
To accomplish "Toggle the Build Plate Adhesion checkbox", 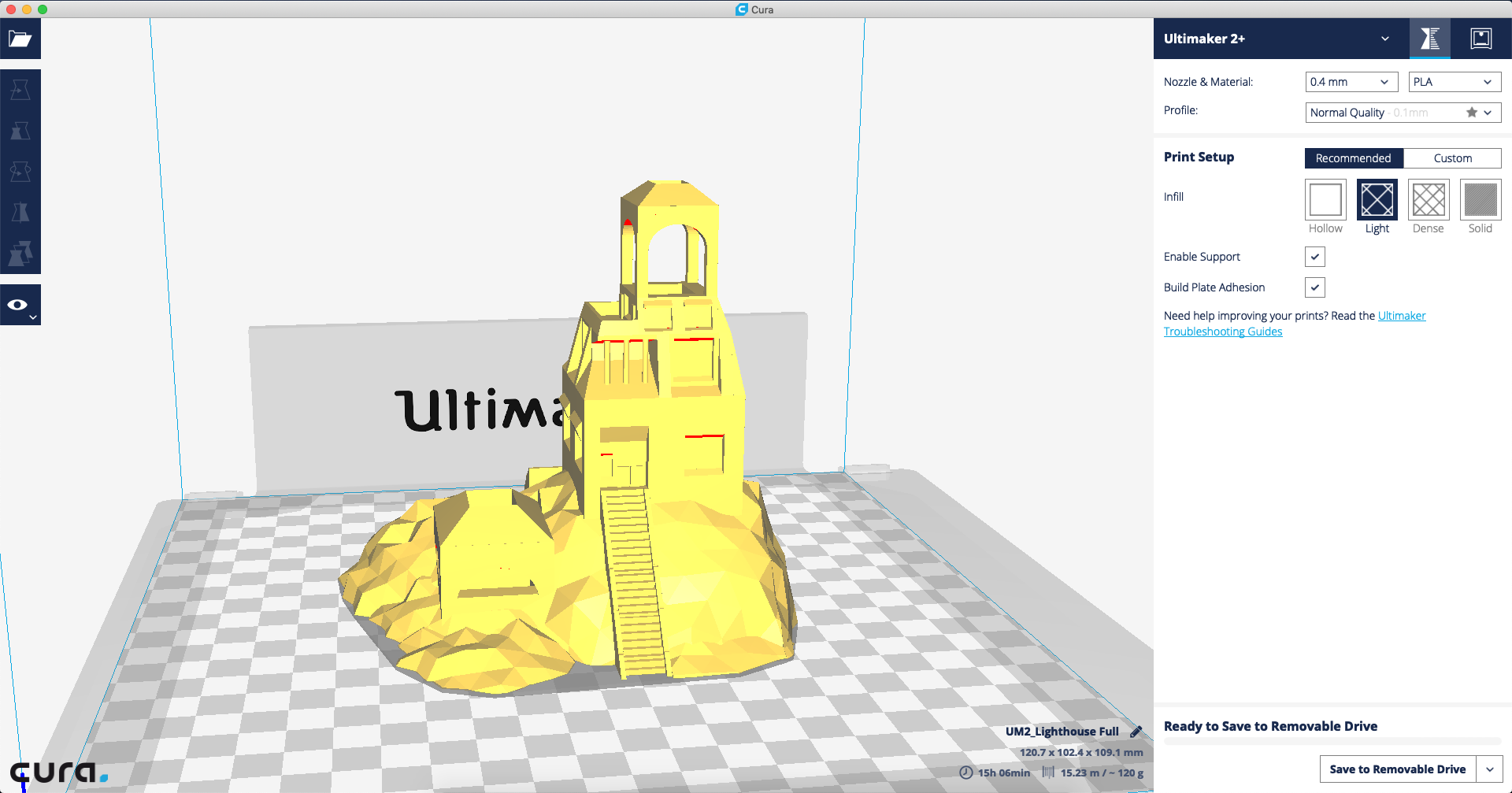I will coord(1315,287).
